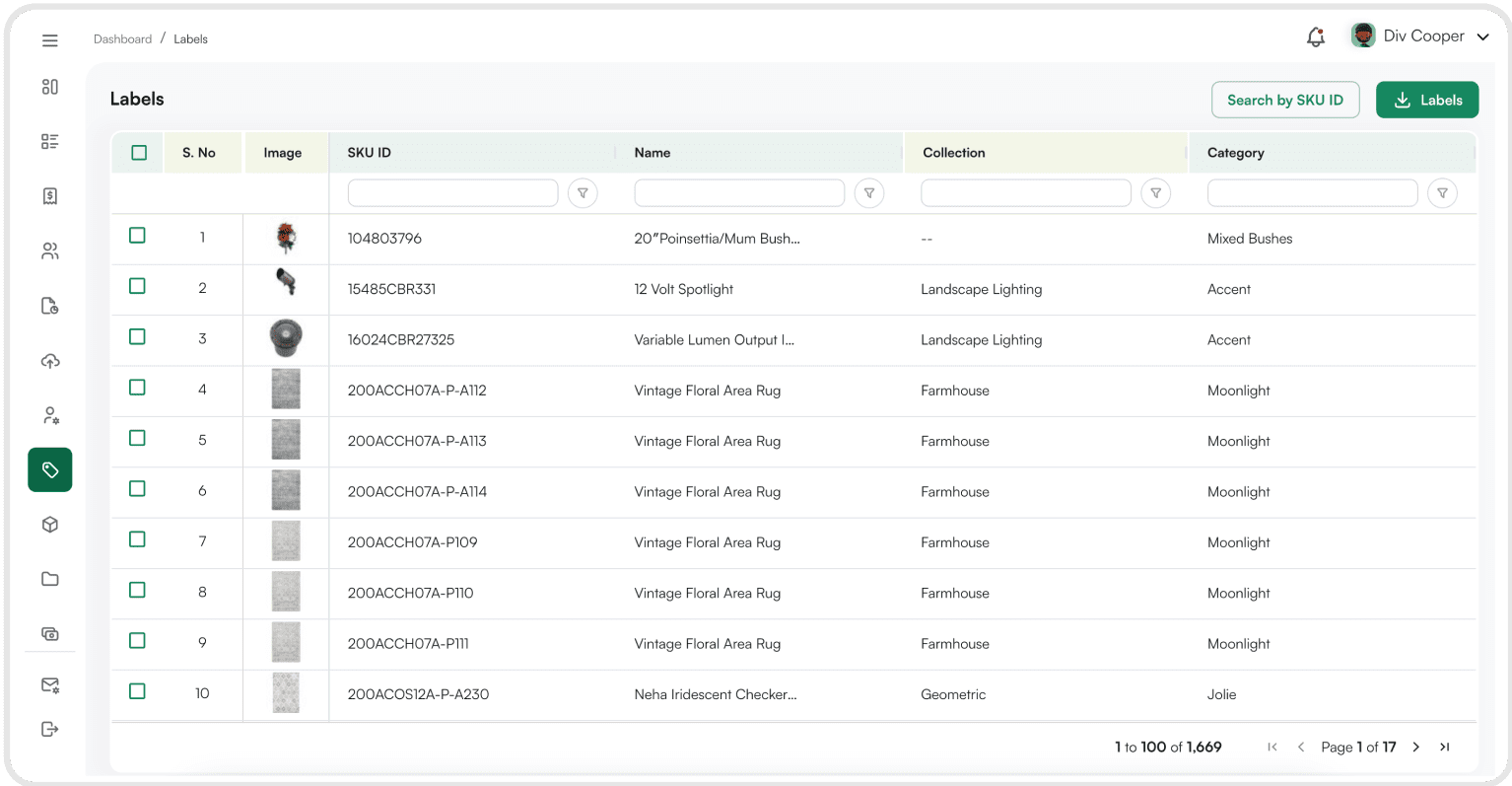Click the logout icon in sidebar
Screen dimensions: 1512x786
click(50, 729)
